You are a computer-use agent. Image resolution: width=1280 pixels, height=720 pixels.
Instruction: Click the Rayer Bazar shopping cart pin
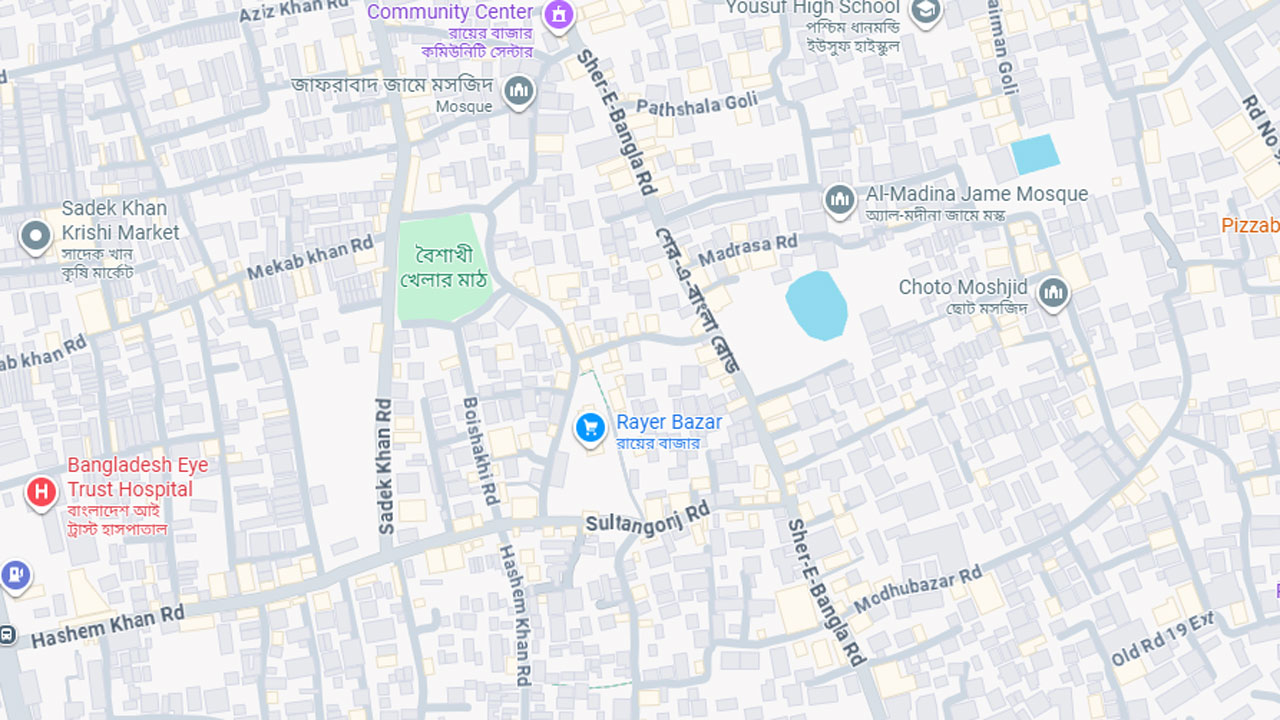590,429
